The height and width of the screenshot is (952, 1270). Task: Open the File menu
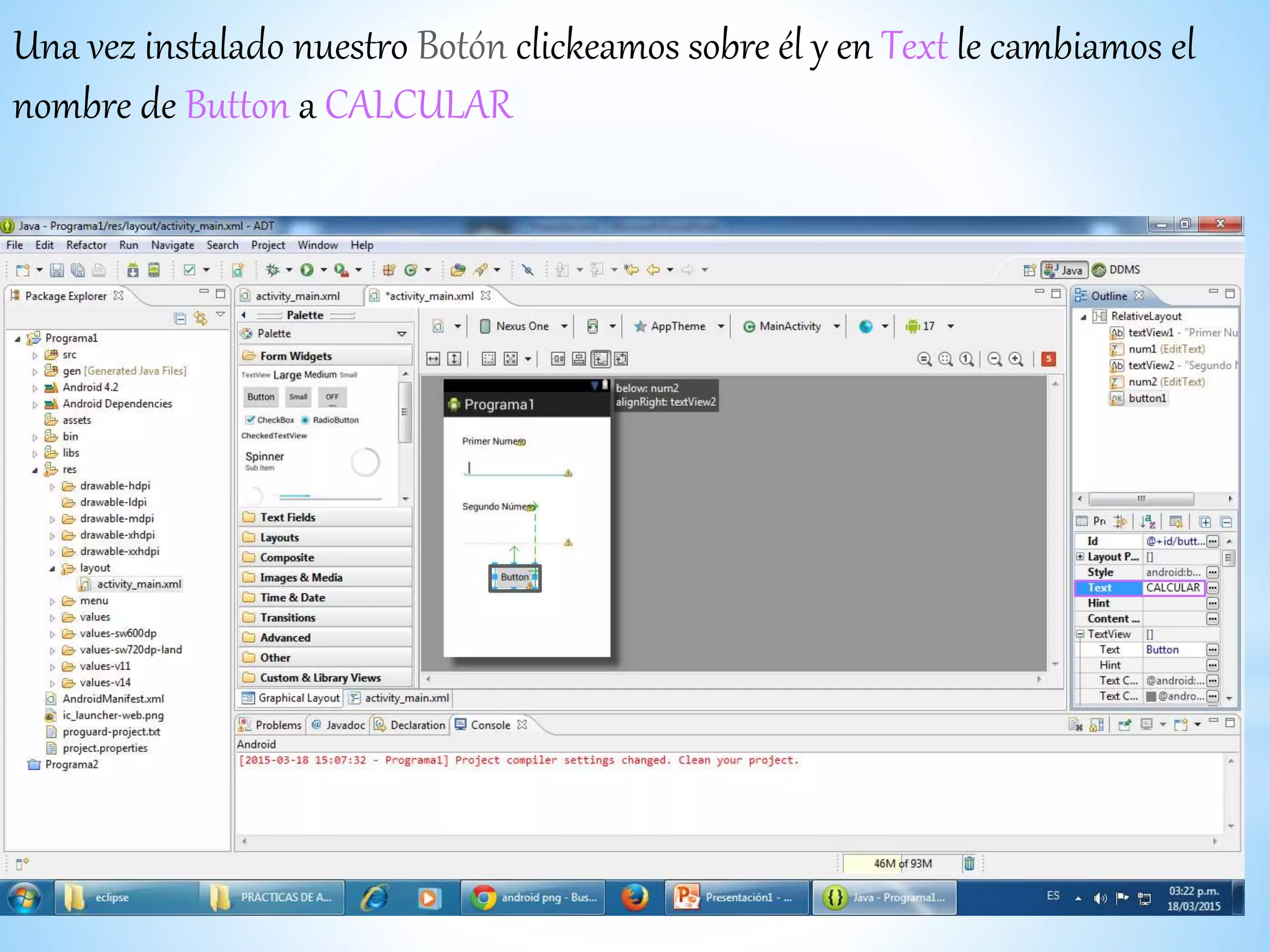15,245
